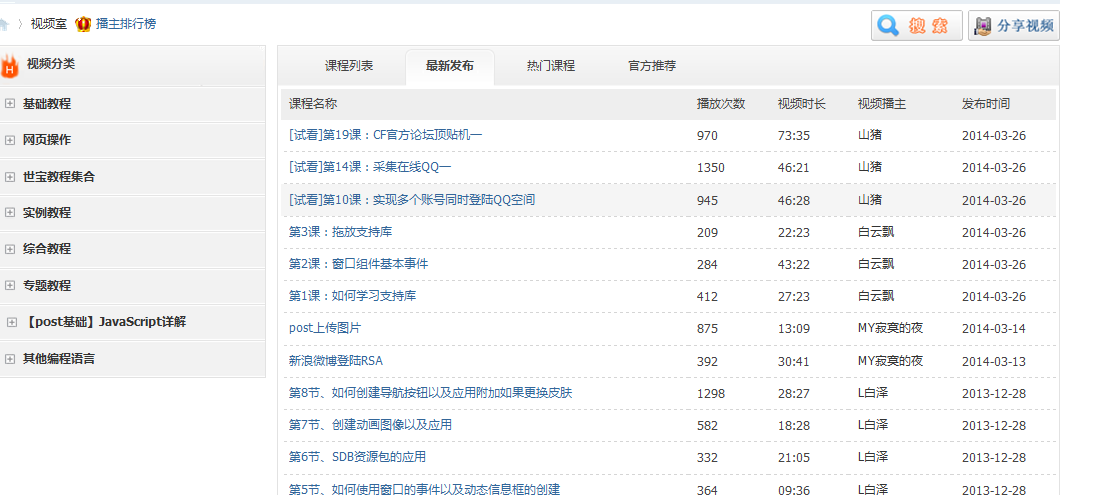The width and height of the screenshot is (1098, 495).
Task: Open 第6节、SDB资源包的应用 course
Action: coord(357,457)
